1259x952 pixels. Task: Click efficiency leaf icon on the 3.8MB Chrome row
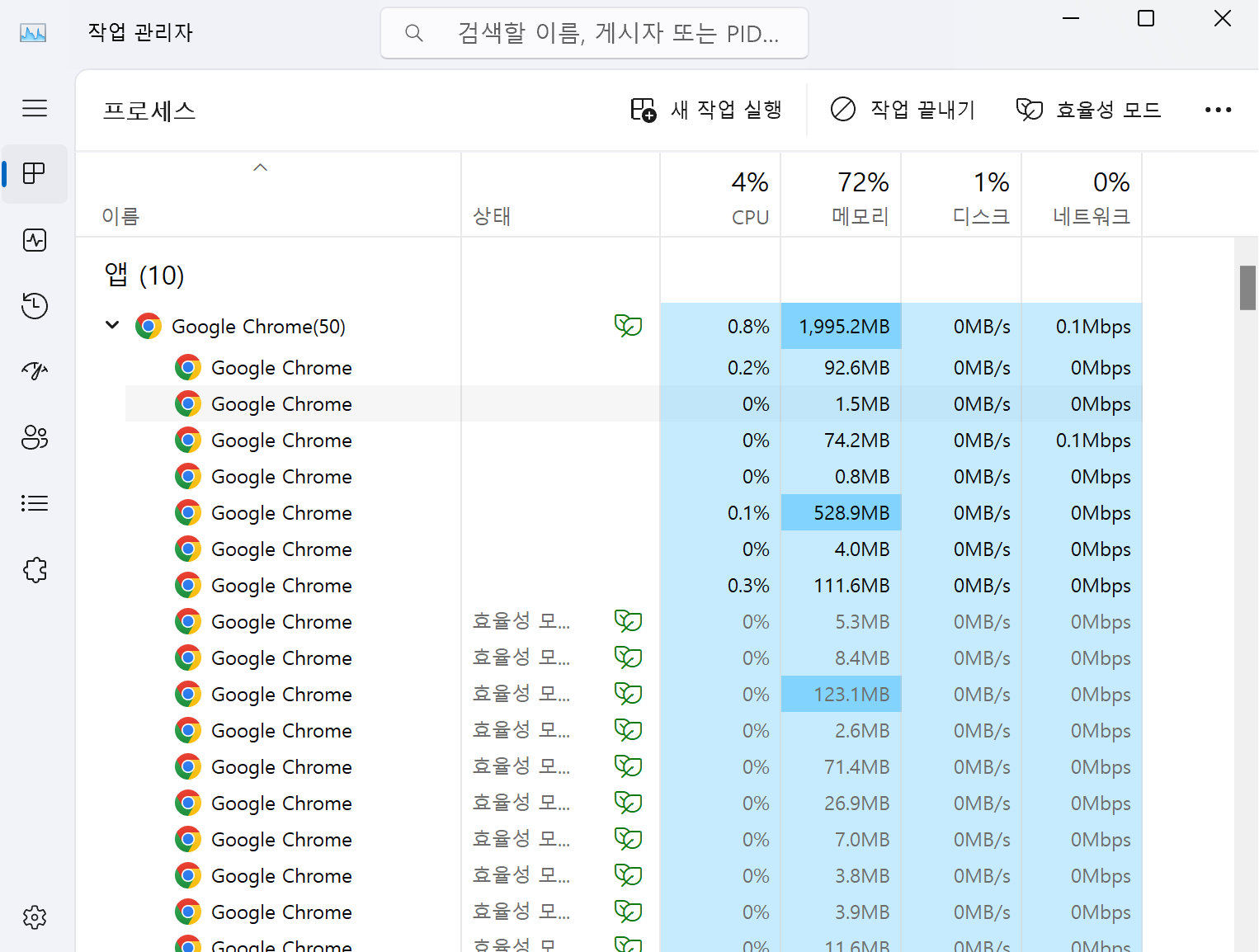tap(628, 875)
